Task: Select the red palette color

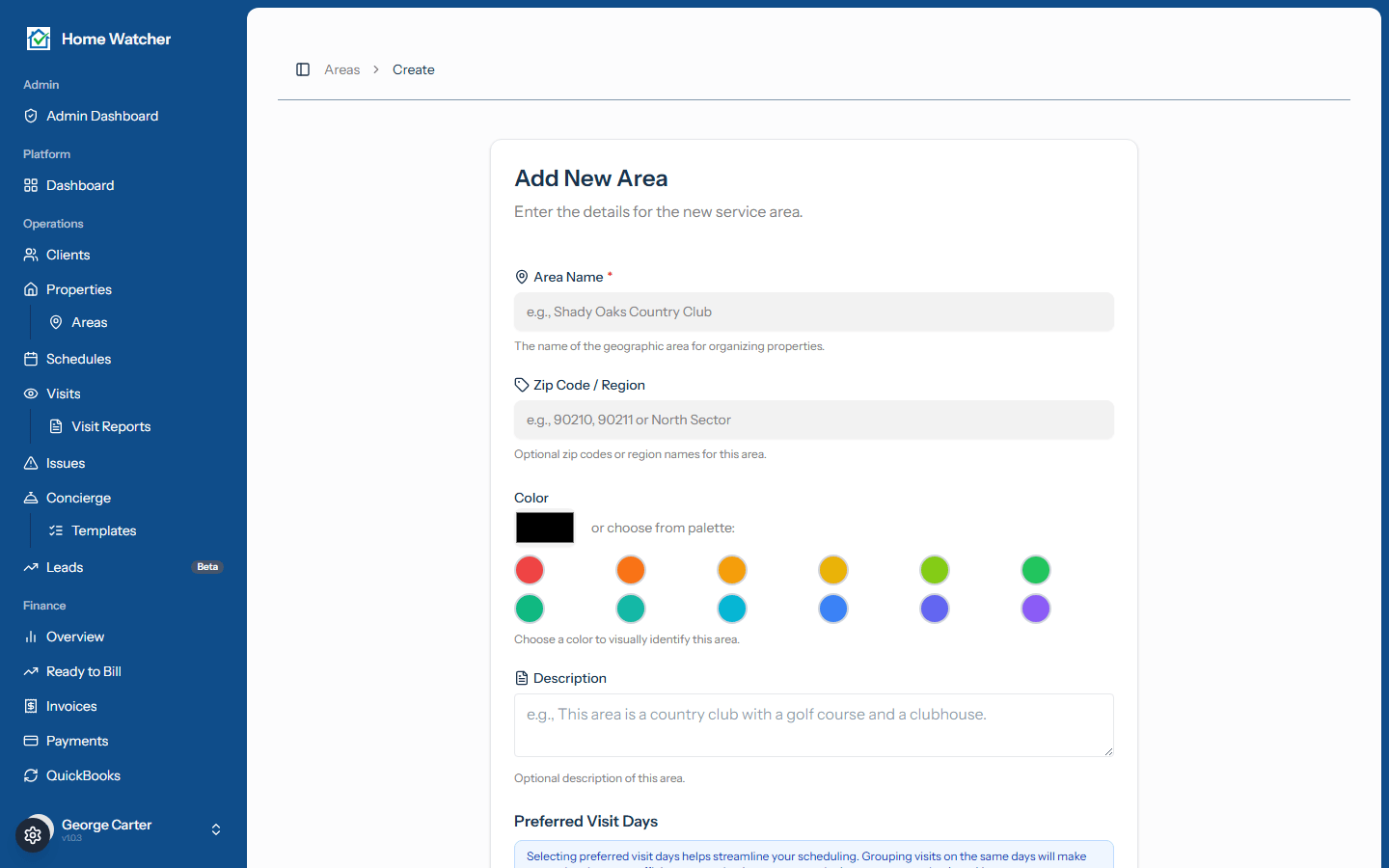Action: (x=530, y=570)
